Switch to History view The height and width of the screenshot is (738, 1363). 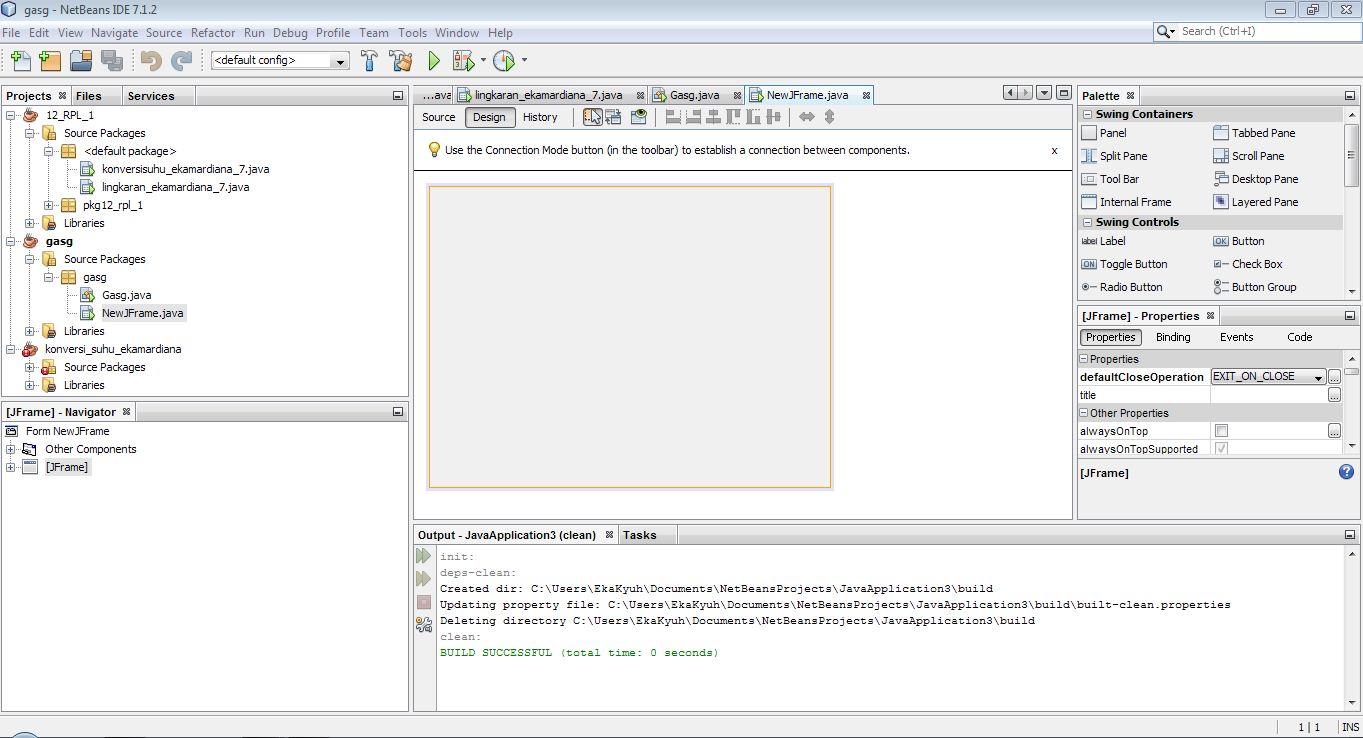(x=540, y=117)
